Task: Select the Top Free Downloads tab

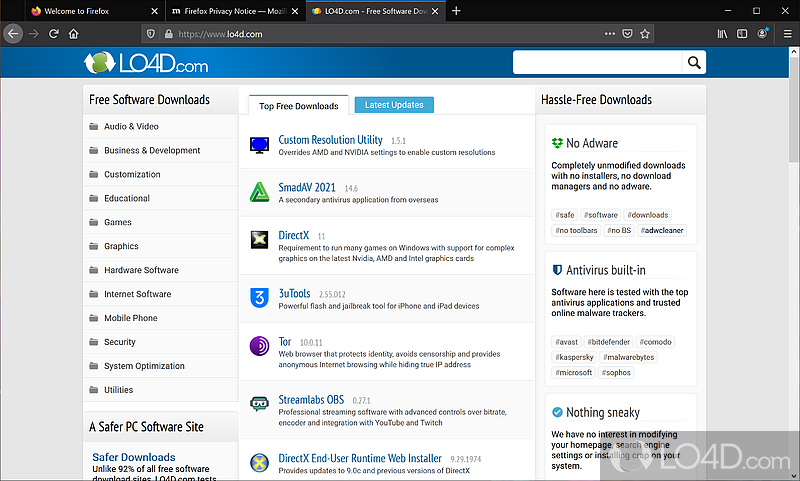Action: pos(298,105)
